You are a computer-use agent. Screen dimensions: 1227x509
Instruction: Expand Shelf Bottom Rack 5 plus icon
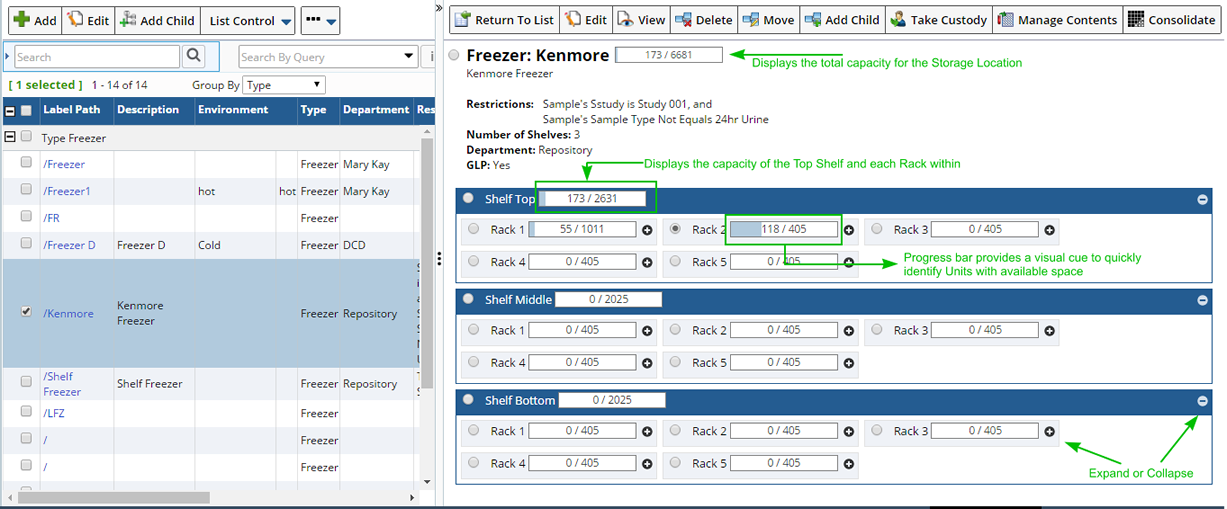[x=849, y=463]
